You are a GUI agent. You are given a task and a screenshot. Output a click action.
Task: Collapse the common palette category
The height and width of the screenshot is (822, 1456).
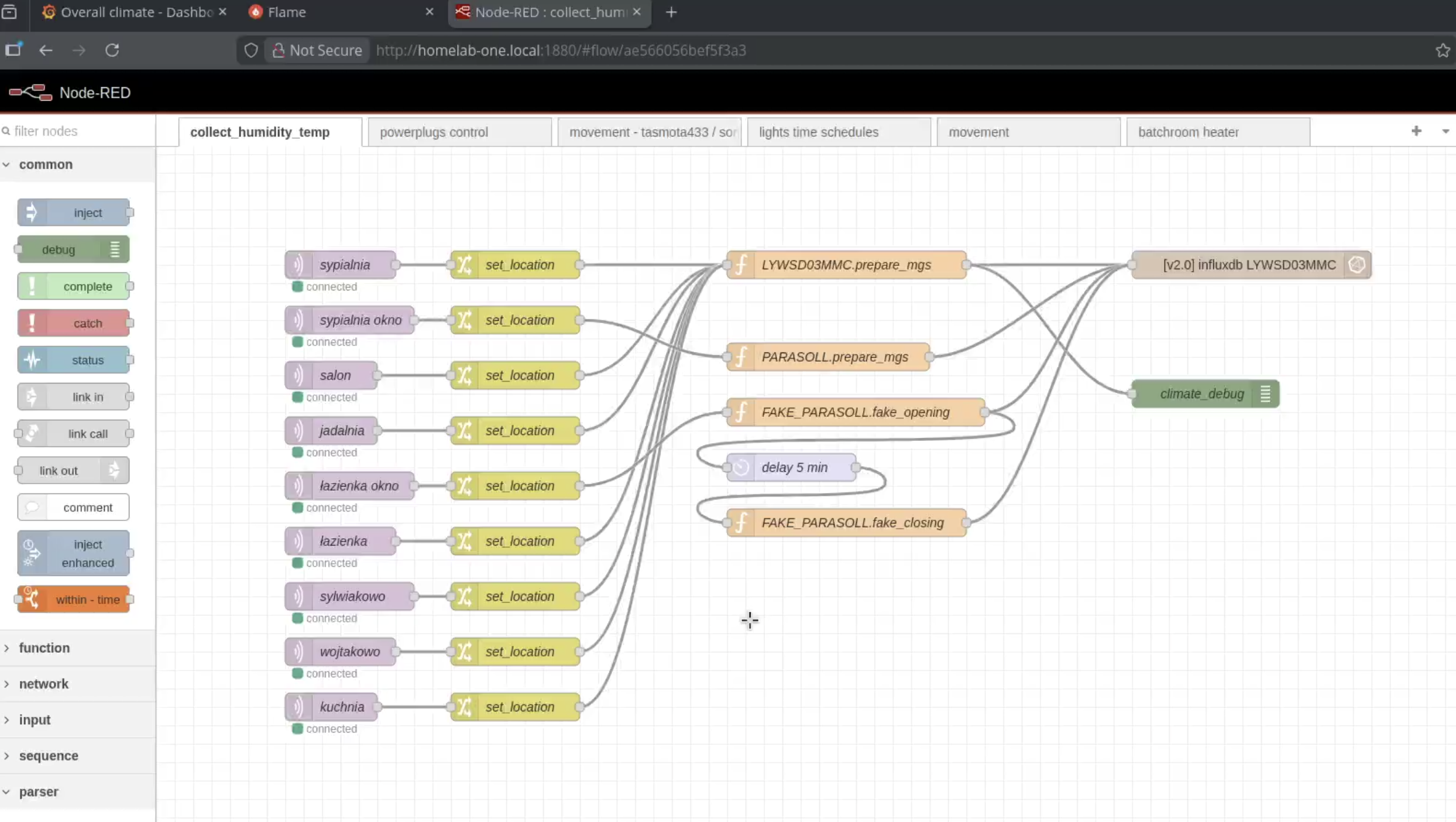pyautogui.click(x=45, y=165)
